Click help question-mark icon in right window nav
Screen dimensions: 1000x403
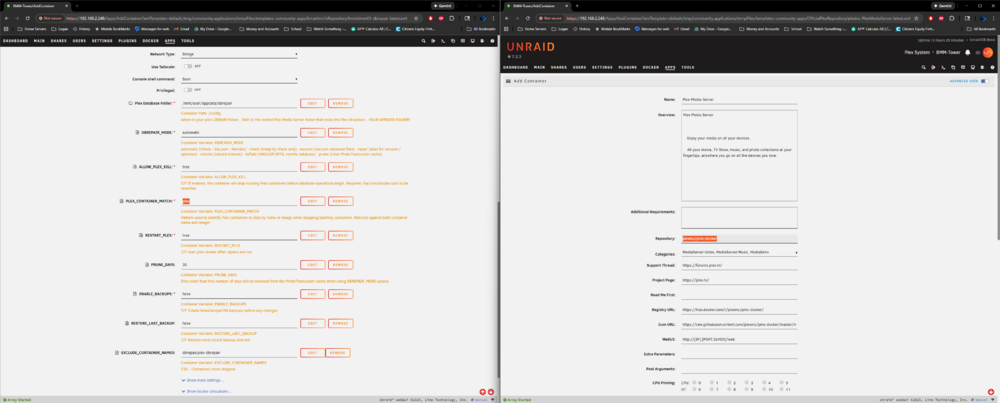pyautogui.click(x=992, y=67)
